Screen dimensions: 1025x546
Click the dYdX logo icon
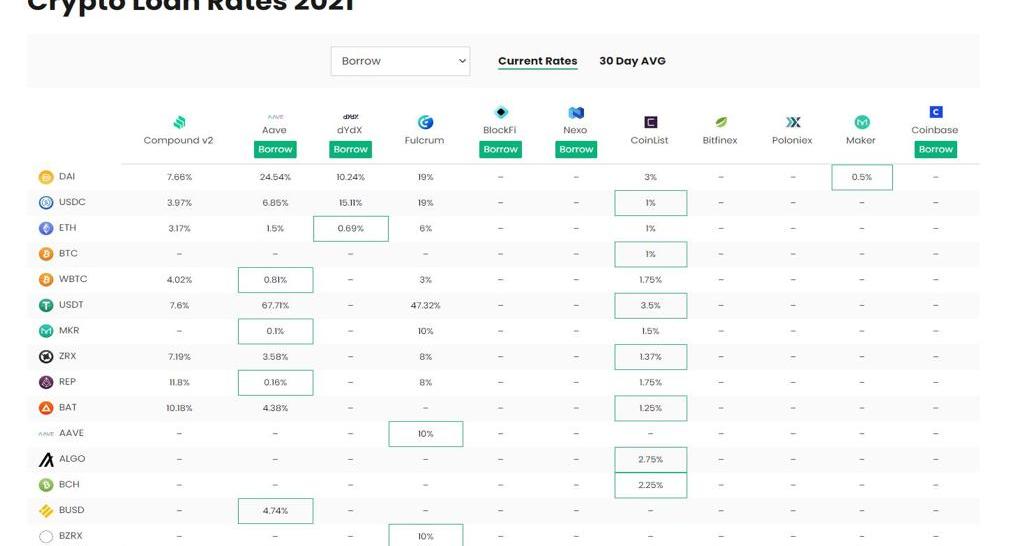tap(350, 116)
